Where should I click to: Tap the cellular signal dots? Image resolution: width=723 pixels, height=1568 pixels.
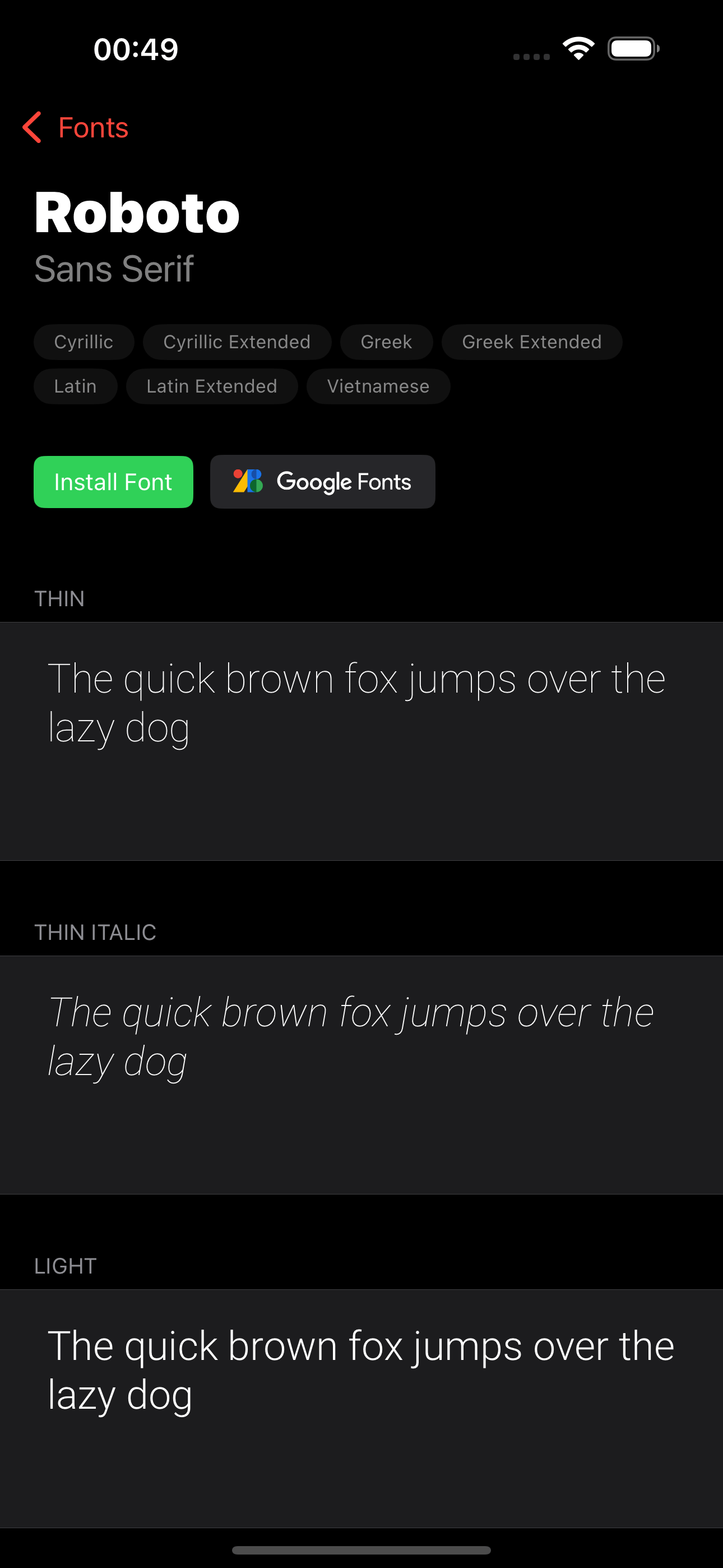pyautogui.click(x=531, y=57)
